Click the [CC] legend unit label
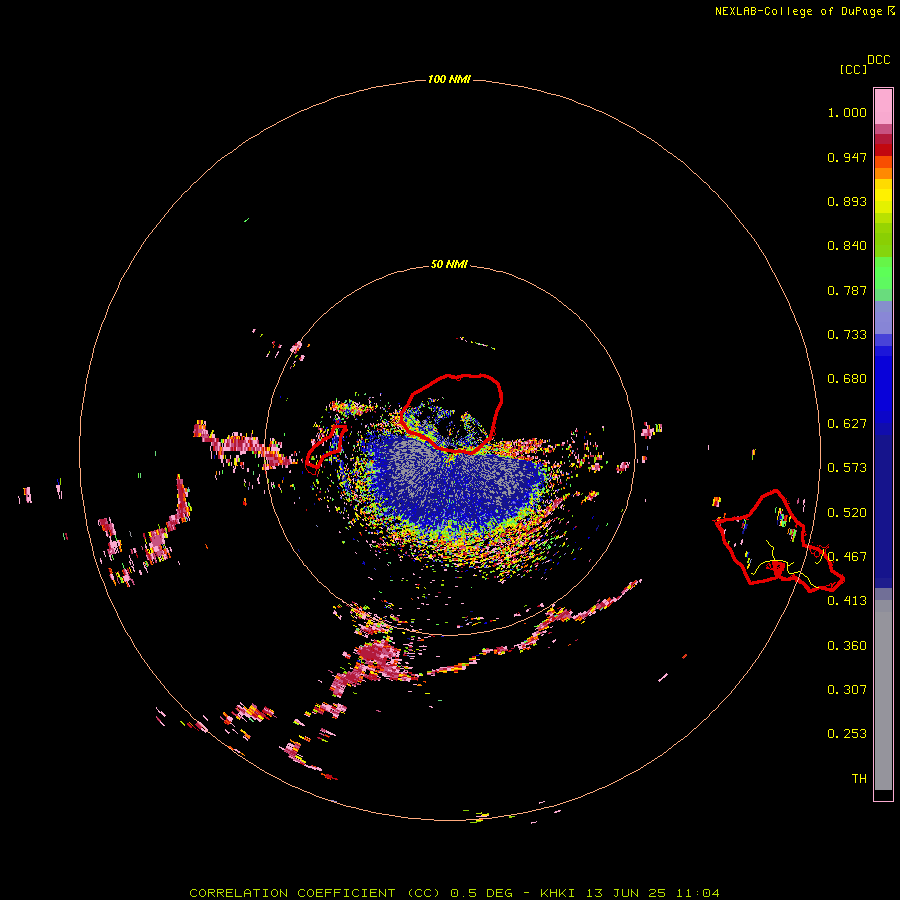 [853, 69]
